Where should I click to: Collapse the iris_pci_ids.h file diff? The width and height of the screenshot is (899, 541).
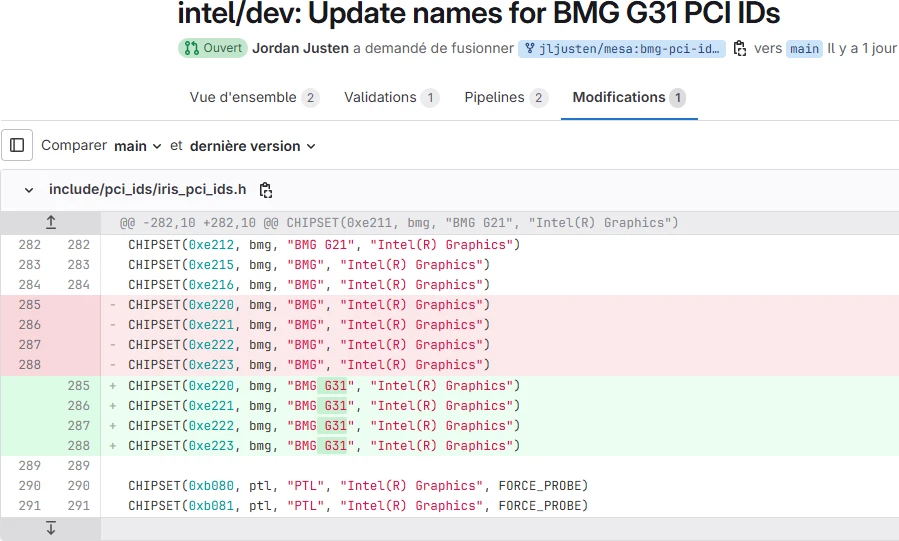tap(29, 190)
